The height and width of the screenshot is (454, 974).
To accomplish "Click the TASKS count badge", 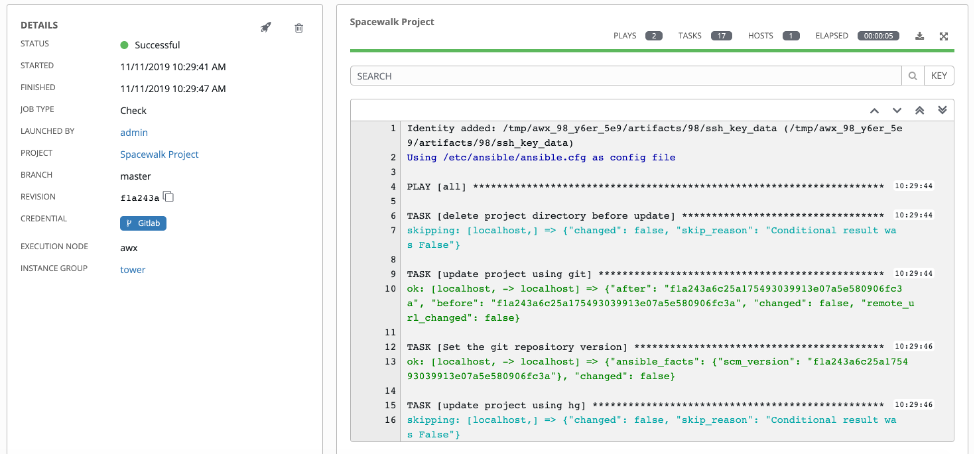I will pyautogui.click(x=721, y=36).
